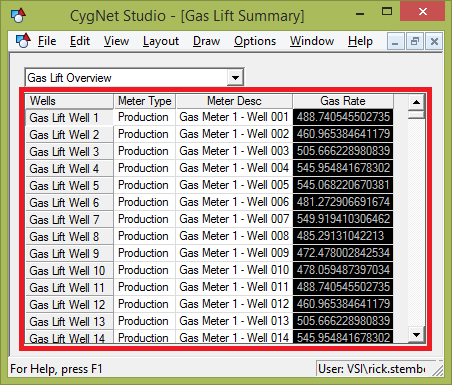Viewport: 452px width, 385px height.
Task: Open the Edit menu
Action: coord(80,41)
